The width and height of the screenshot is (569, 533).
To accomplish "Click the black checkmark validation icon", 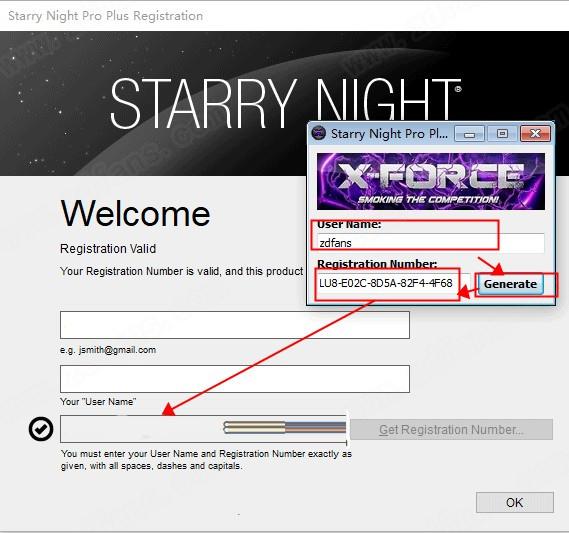I will 41,429.
